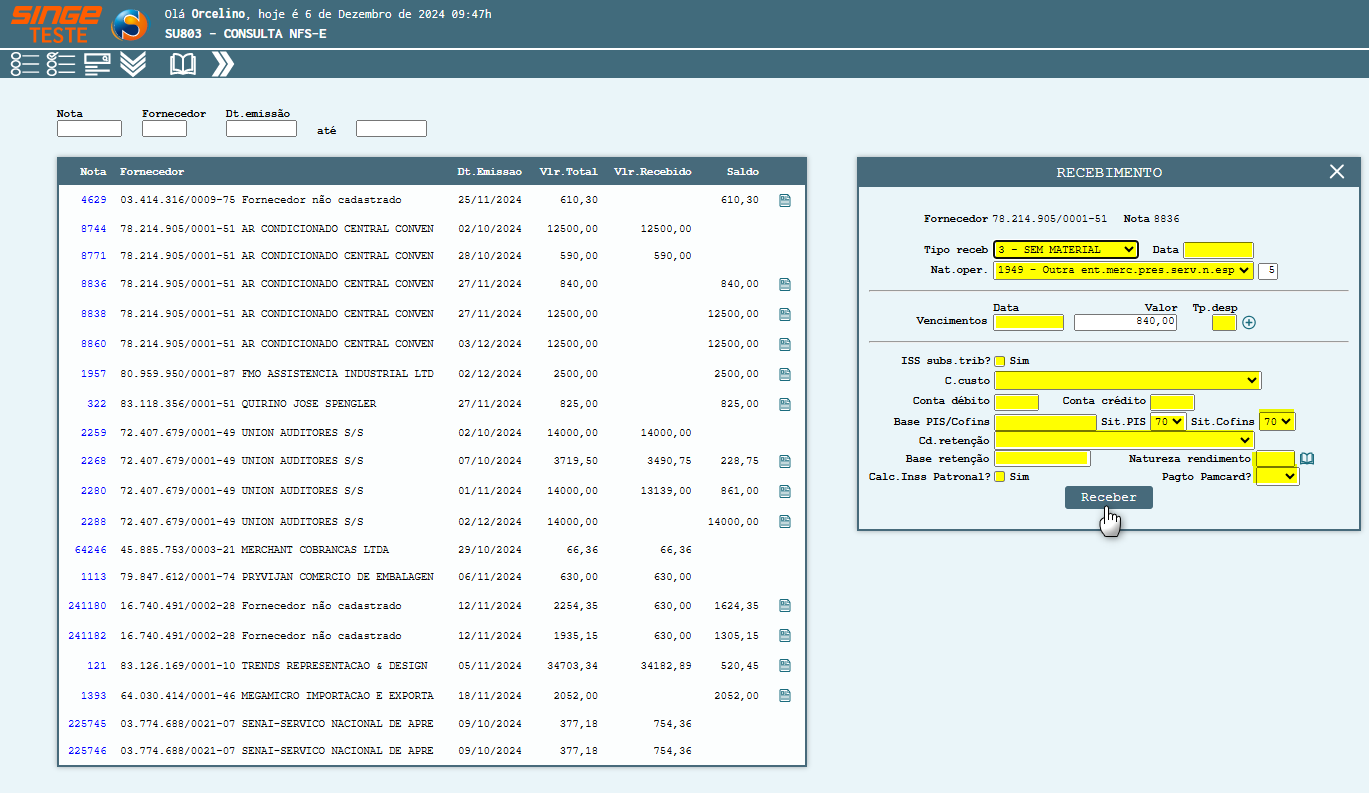Image resolution: width=1369 pixels, height=793 pixels.
Task: Expand the Tipo receb dropdown
Action: click(x=1065, y=250)
